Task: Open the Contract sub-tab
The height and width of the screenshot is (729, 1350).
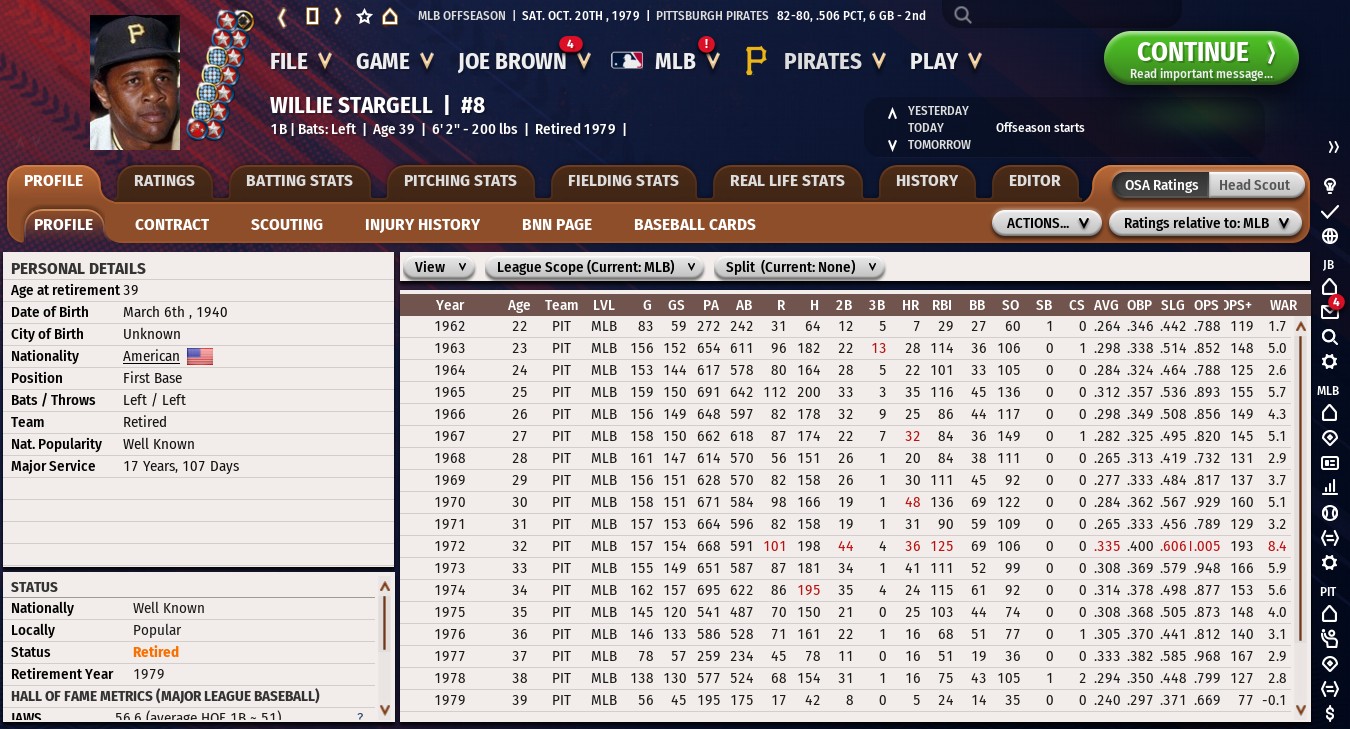Action: 172,224
